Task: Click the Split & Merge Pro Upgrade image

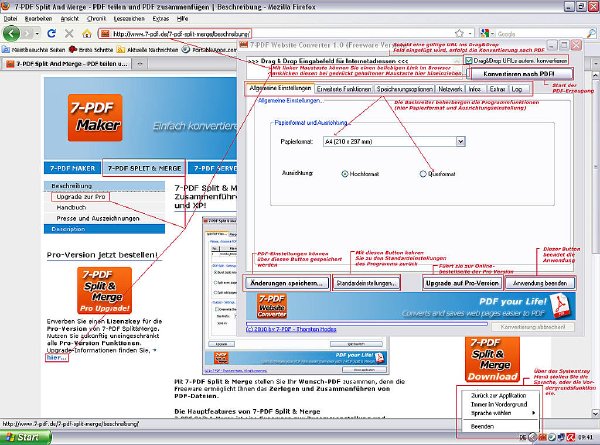Action: coord(104,291)
